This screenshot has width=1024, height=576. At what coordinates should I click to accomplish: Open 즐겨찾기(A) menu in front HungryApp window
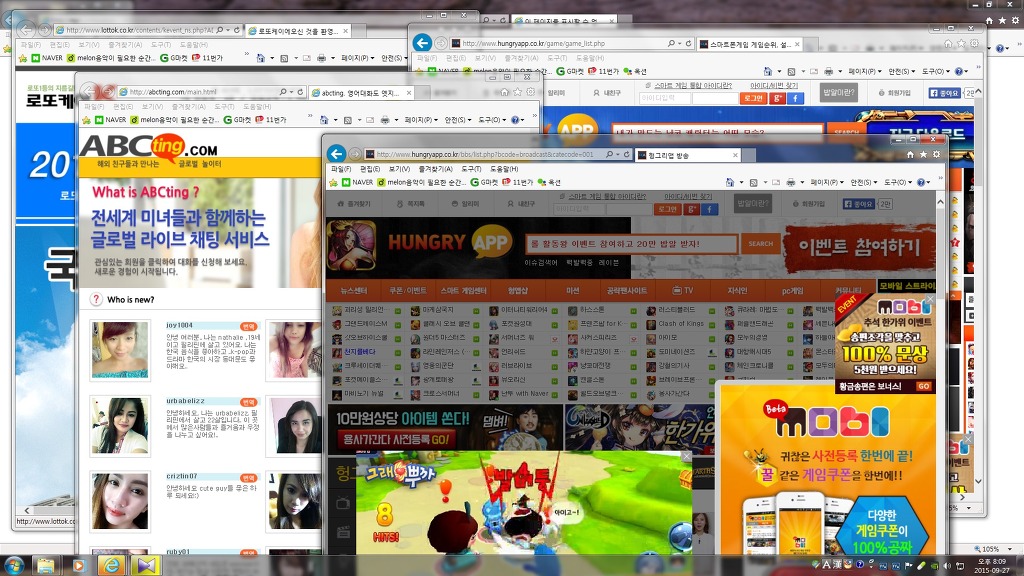[x=436, y=168]
